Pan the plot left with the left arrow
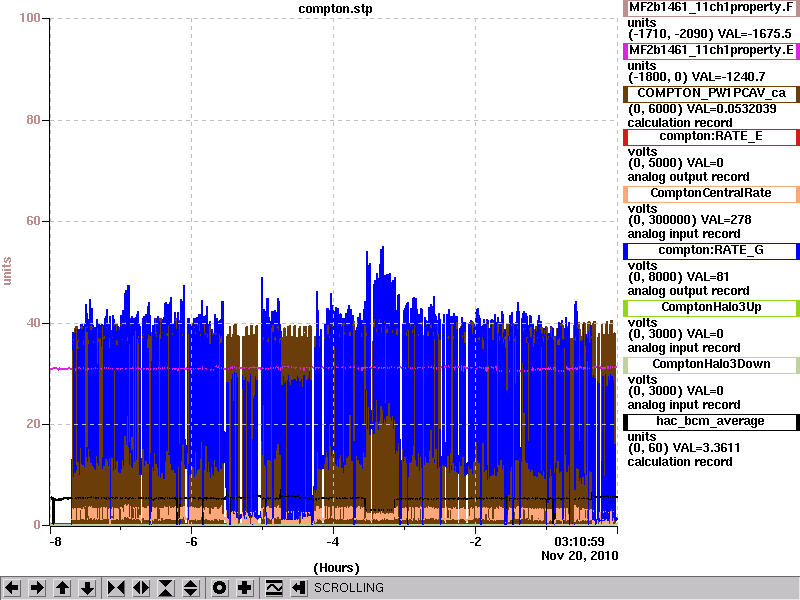 [12, 588]
